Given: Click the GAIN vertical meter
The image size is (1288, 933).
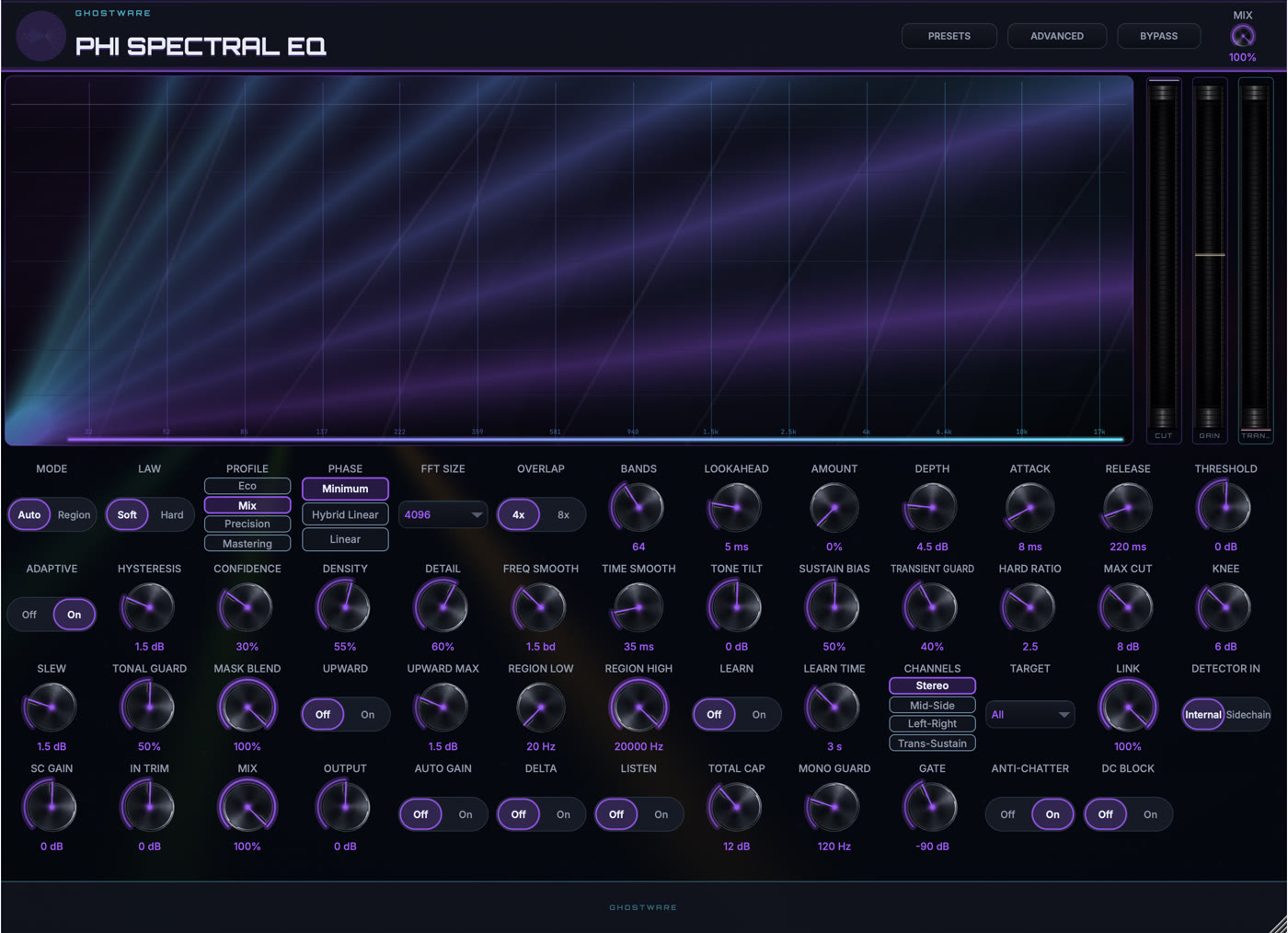Looking at the screenshot, I should point(1209,259).
